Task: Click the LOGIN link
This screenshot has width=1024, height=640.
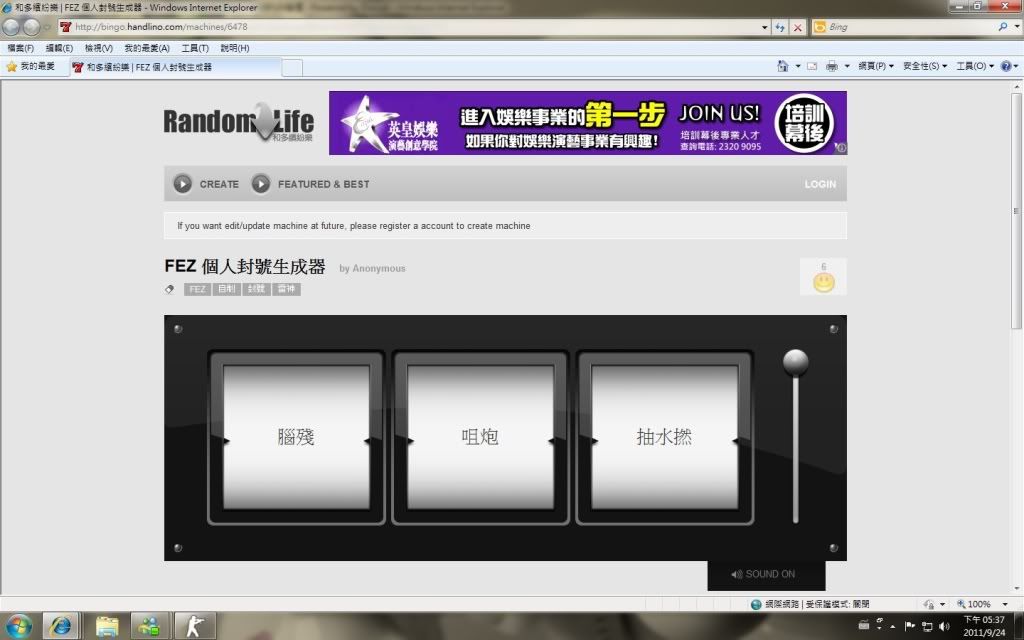Action: 820,184
